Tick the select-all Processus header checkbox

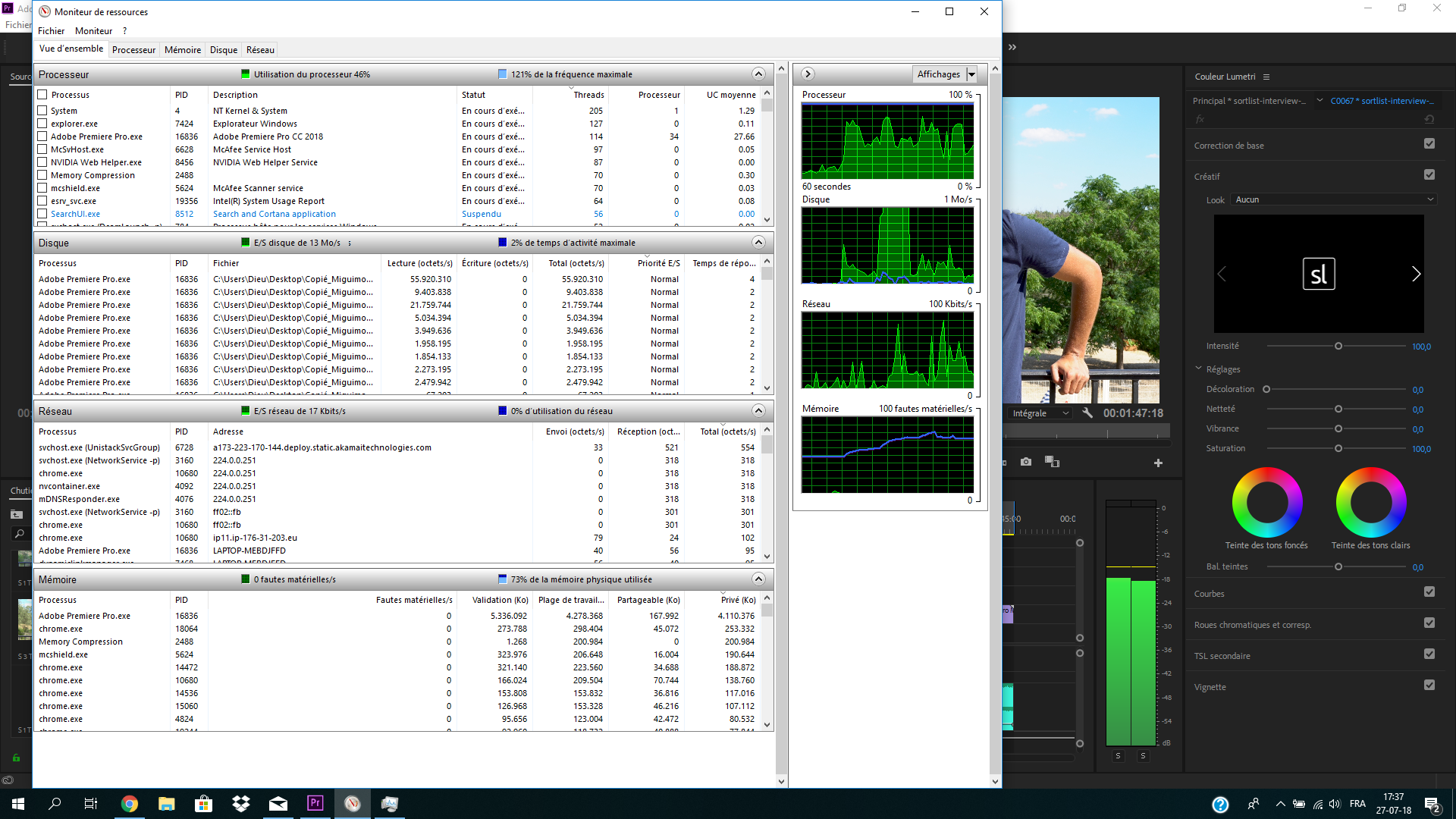(x=42, y=95)
